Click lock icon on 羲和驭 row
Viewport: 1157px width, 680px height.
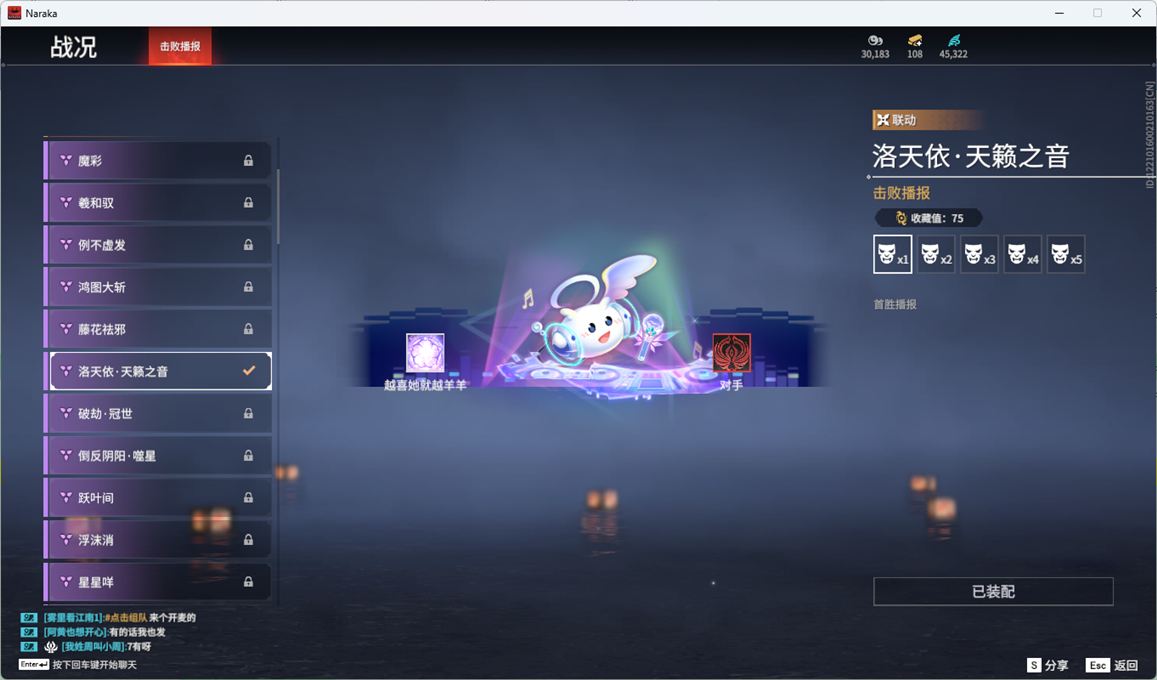click(249, 202)
